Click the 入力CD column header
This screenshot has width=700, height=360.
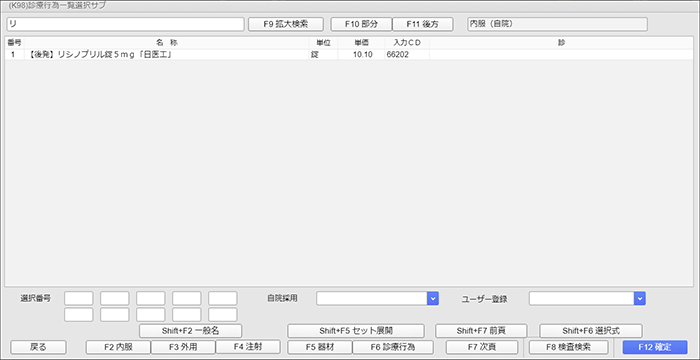(406, 43)
